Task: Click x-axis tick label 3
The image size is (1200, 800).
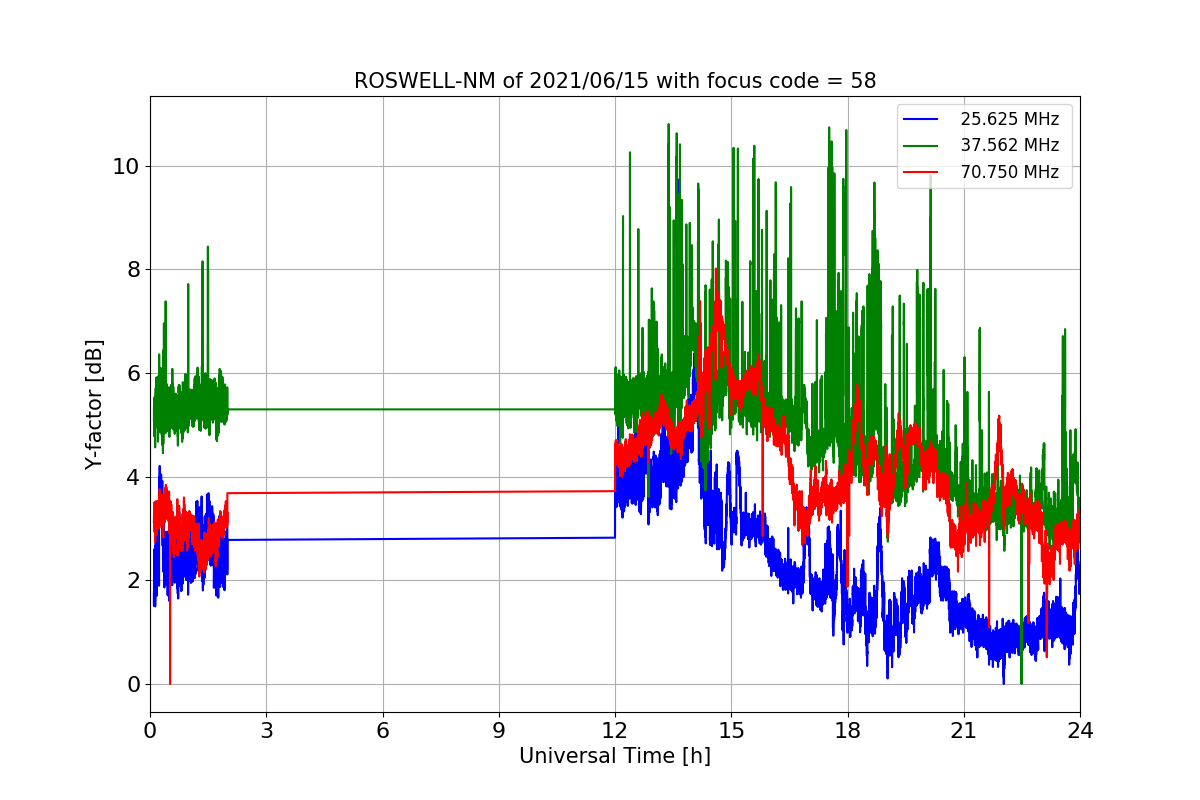Action: pos(266,731)
